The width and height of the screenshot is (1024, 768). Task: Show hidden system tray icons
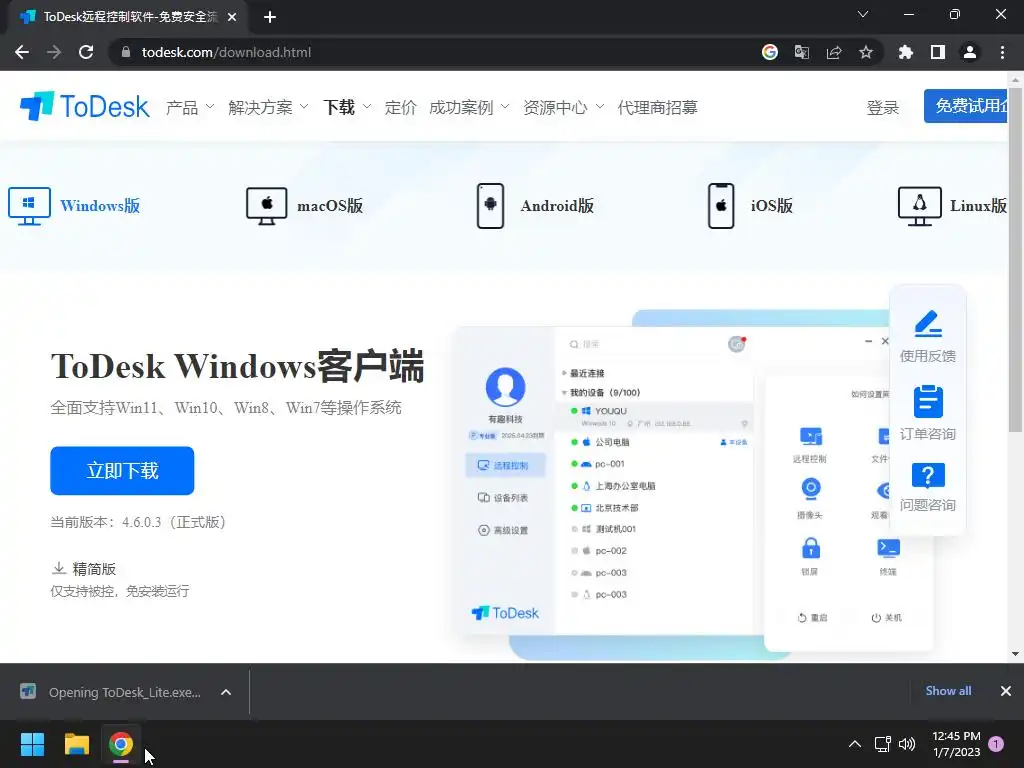click(x=855, y=744)
